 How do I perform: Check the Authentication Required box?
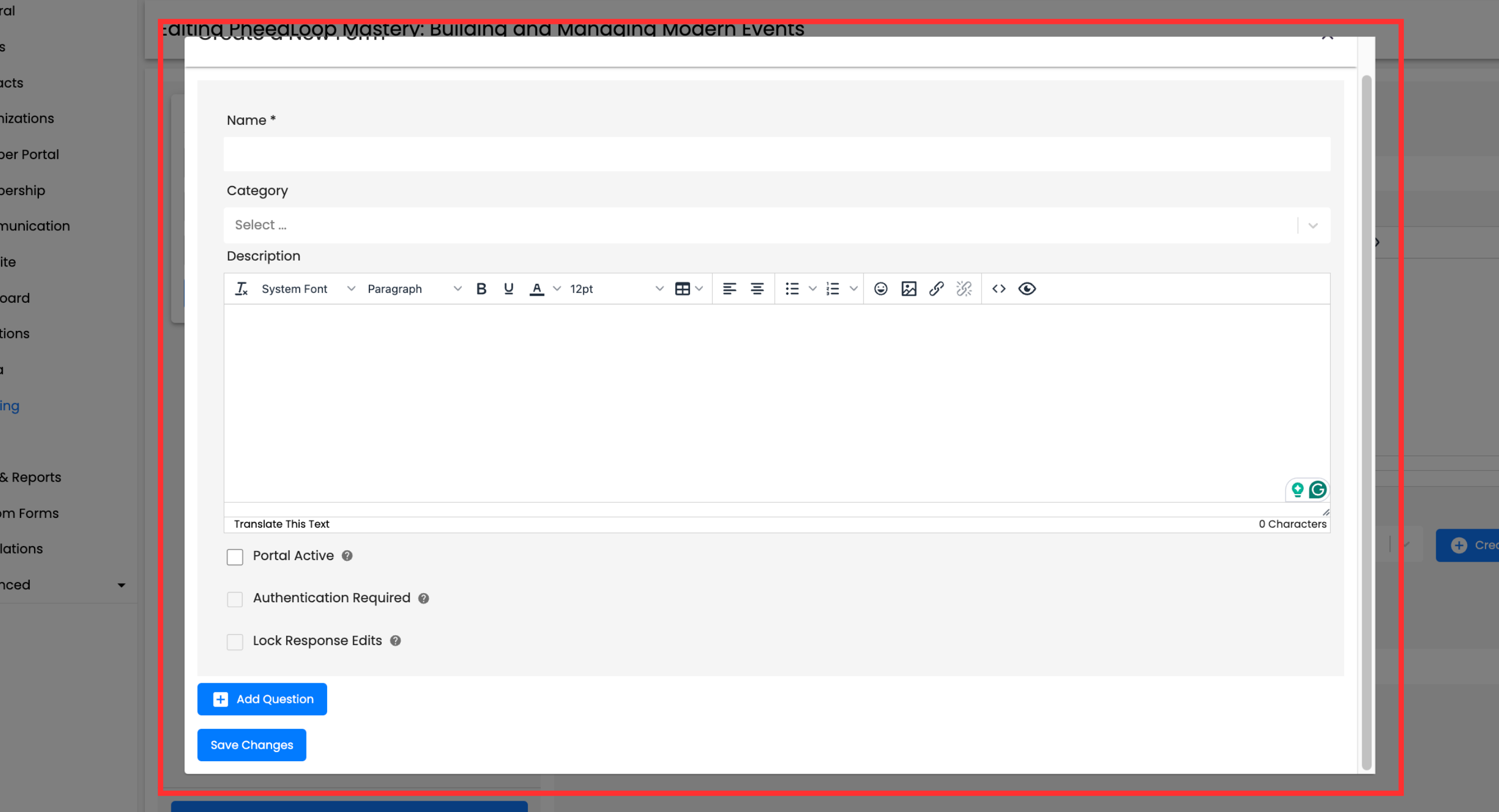235,599
